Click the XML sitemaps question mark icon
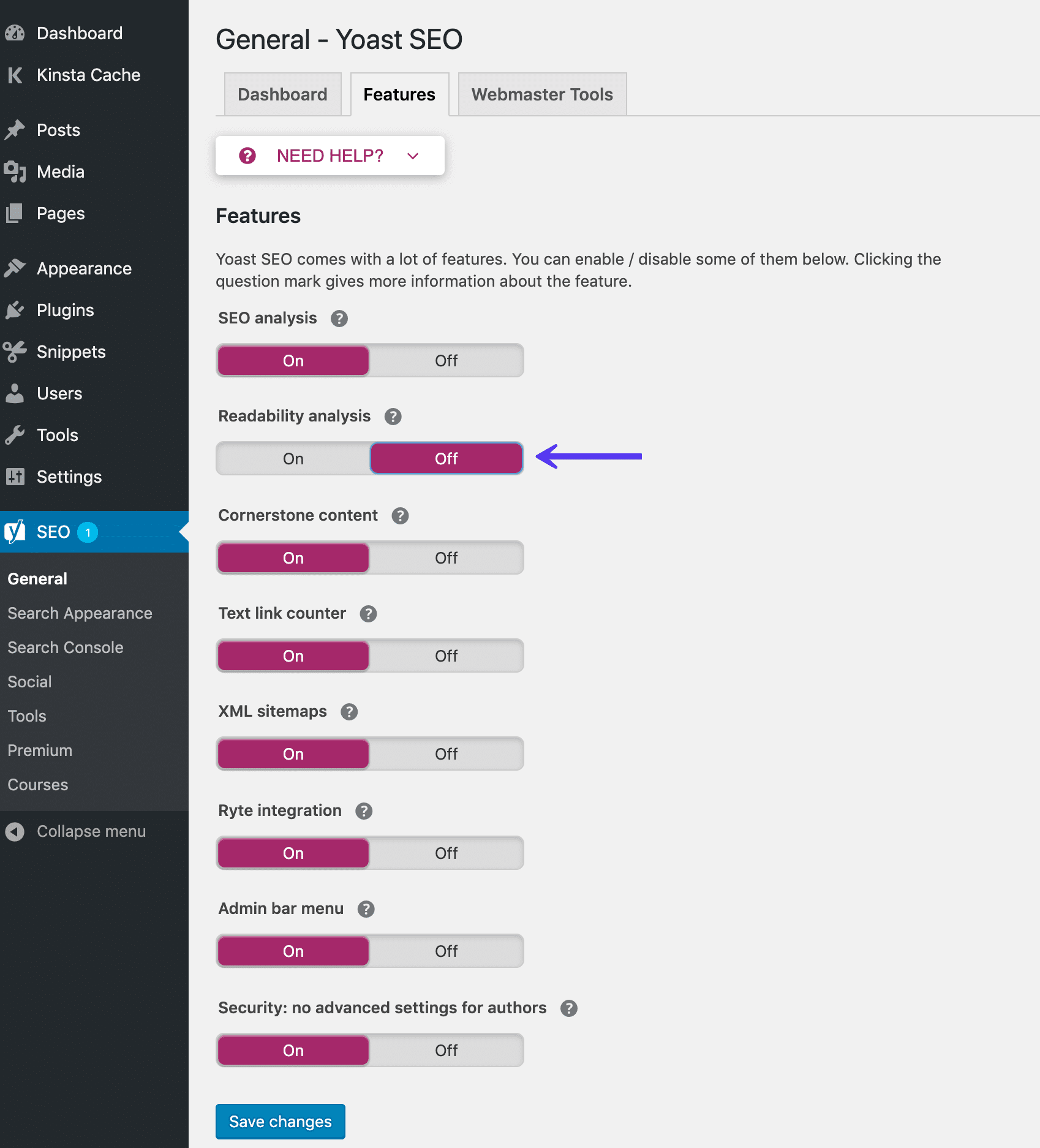This screenshot has height=1148, width=1040. (x=349, y=712)
